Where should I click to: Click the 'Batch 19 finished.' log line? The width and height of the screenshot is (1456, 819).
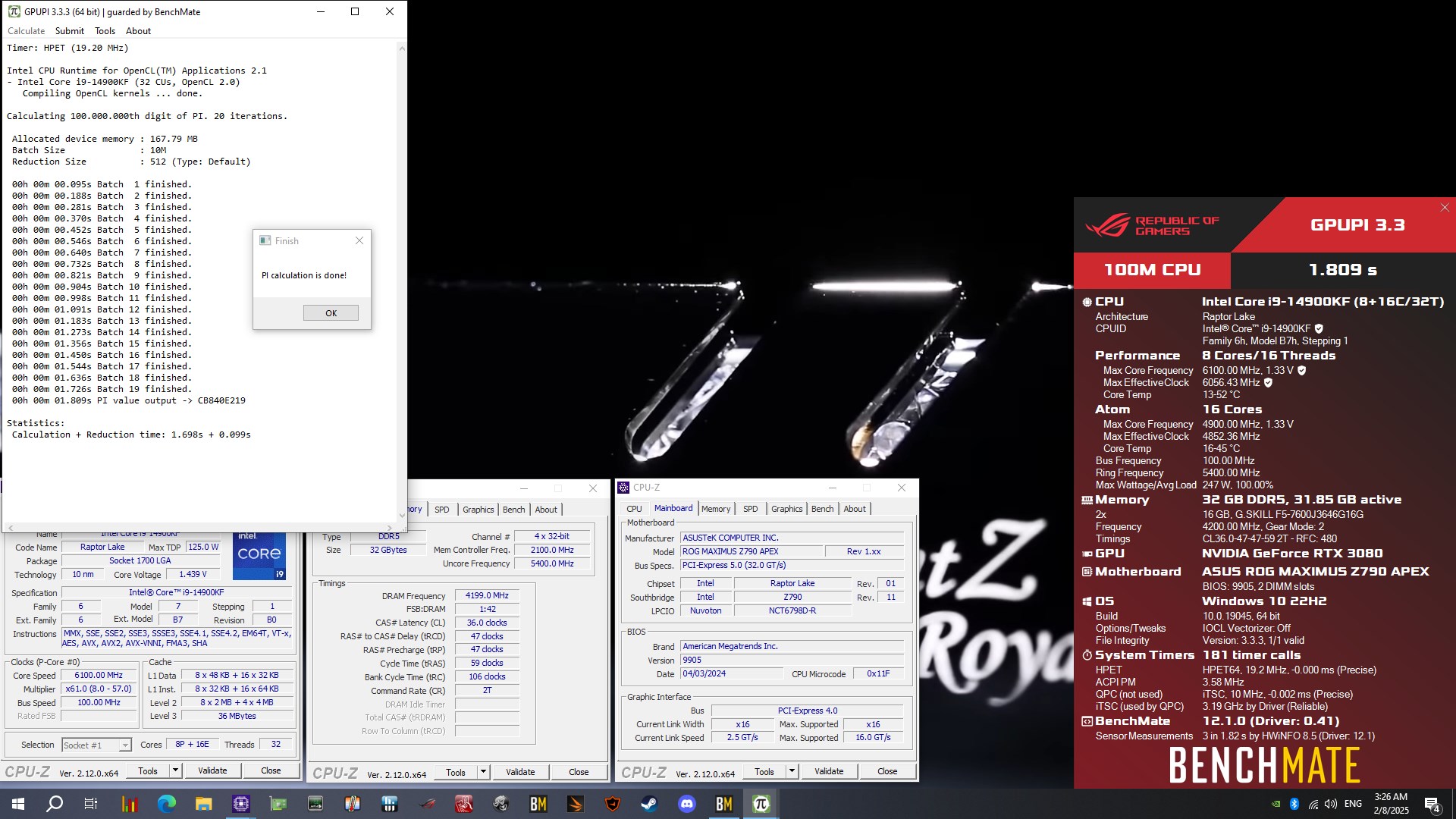click(102, 389)
